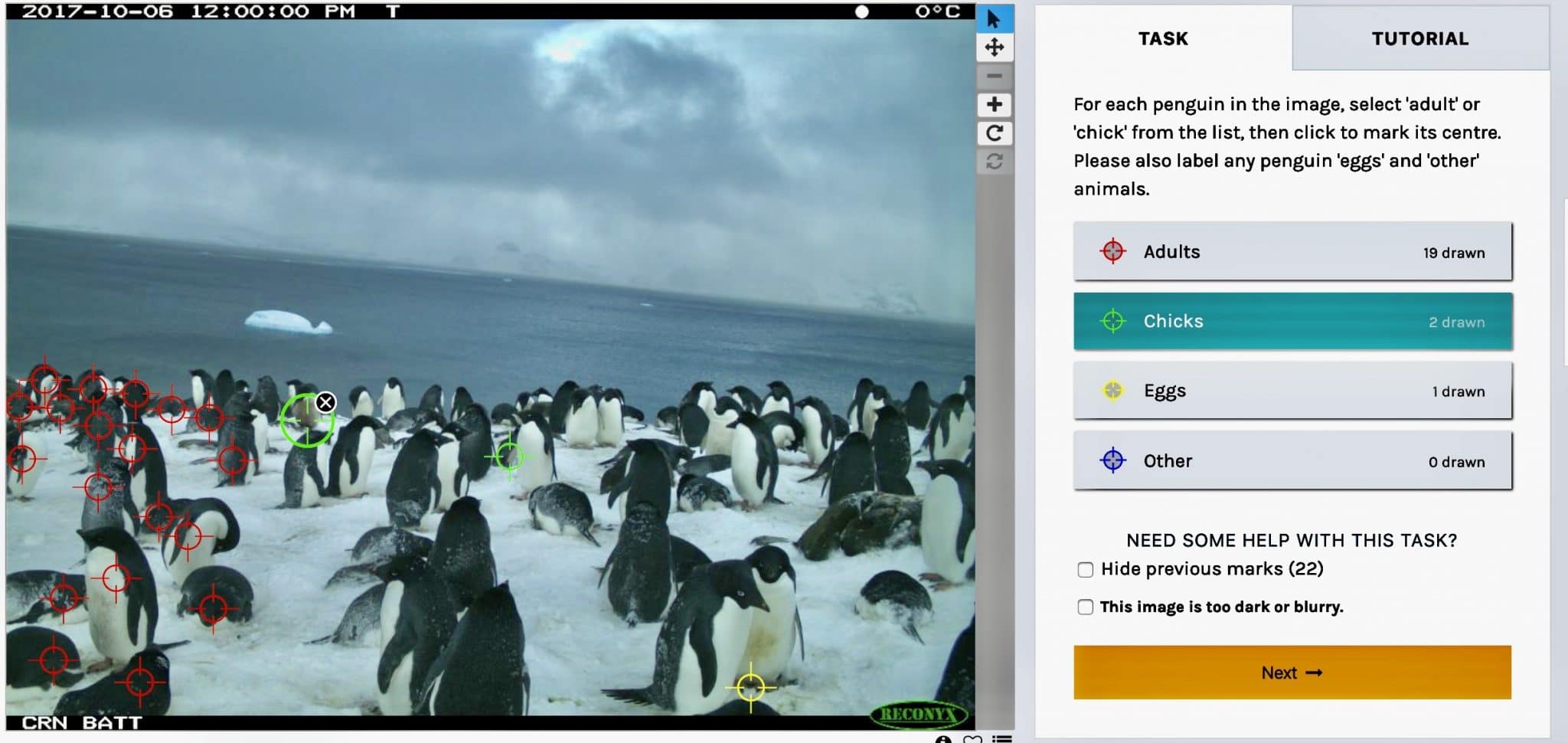Click the NEED SOME HELP WITH THIS TASK text
1568x743 pixels.
click(x=1292, y=540)
